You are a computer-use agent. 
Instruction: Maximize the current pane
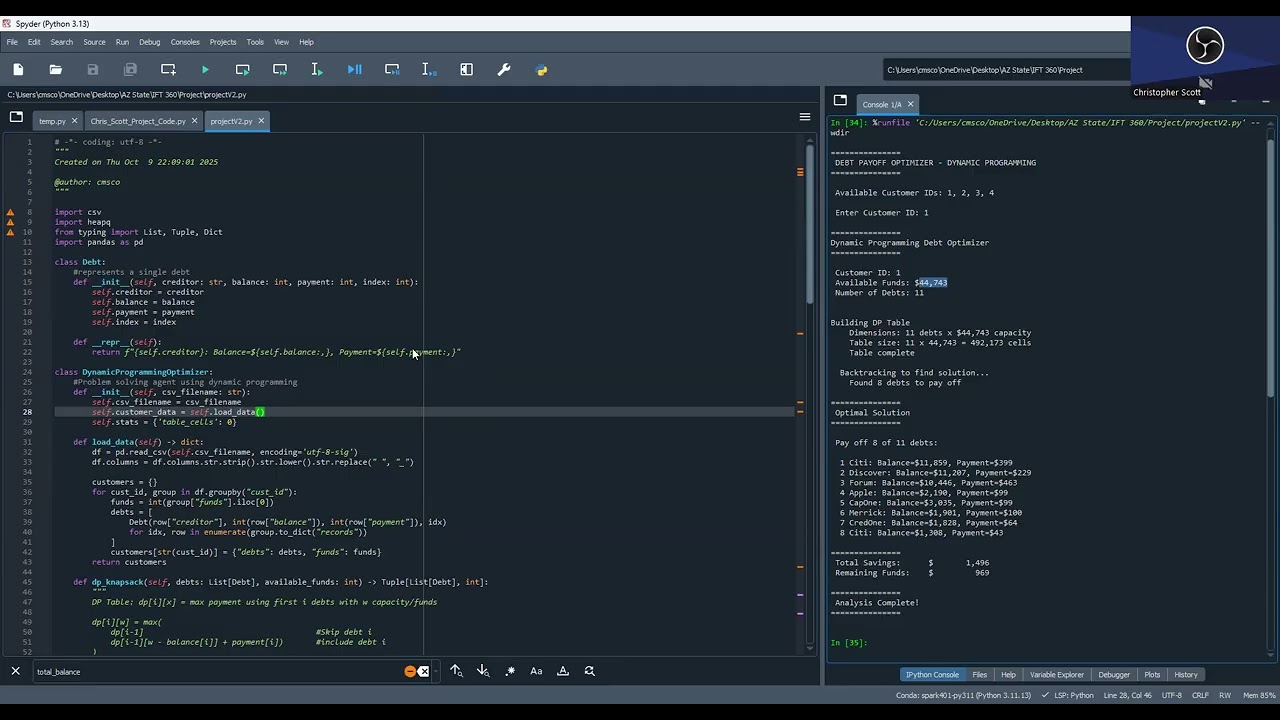(467, 70)
